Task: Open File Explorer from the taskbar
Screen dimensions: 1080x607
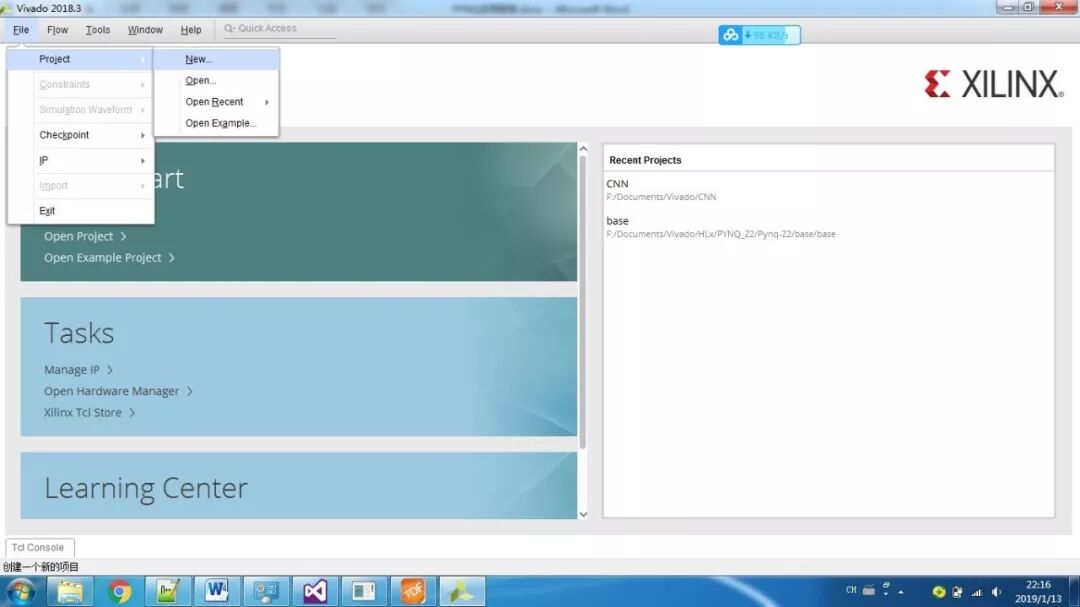Action: (70, 591)
